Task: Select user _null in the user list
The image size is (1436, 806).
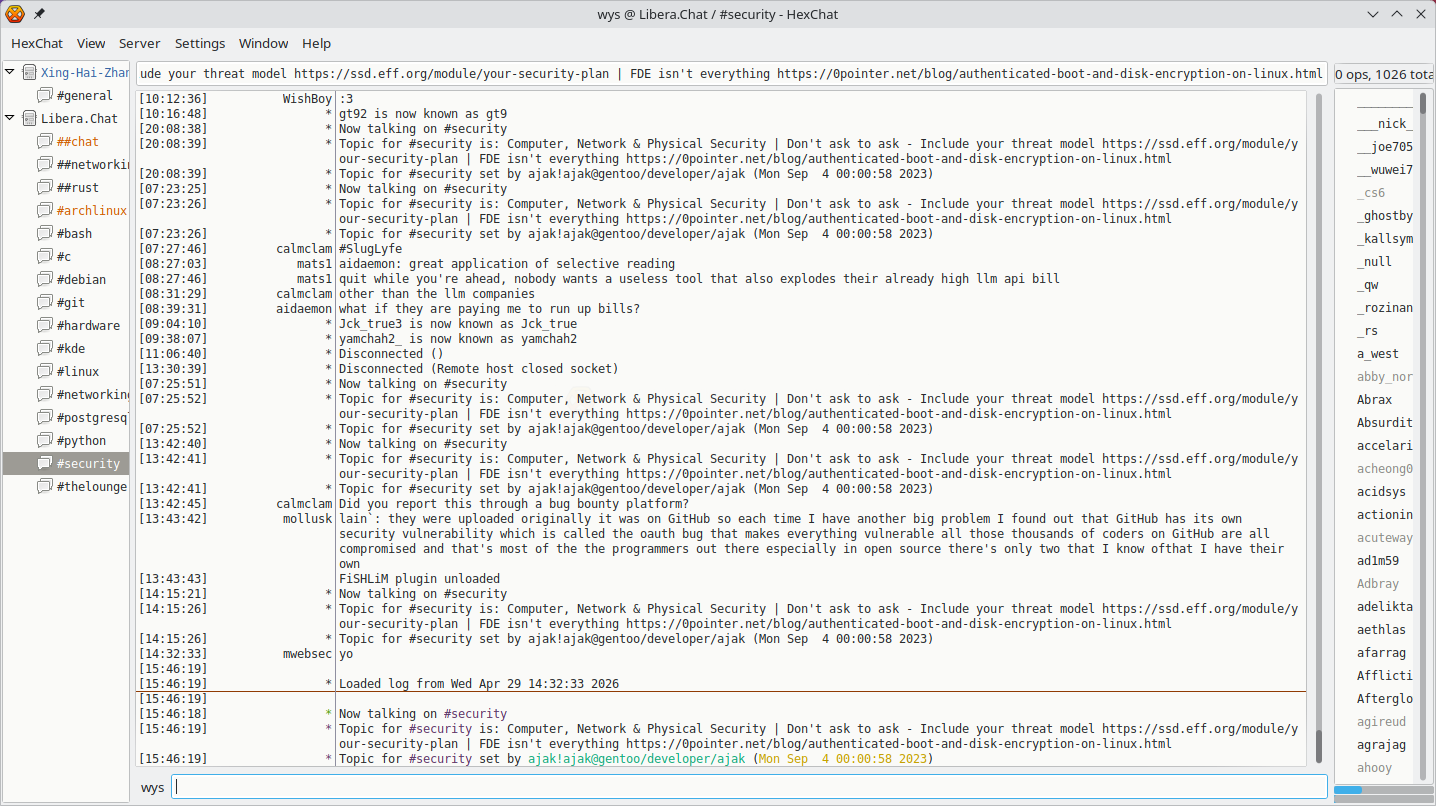Action: point(1374,262)
